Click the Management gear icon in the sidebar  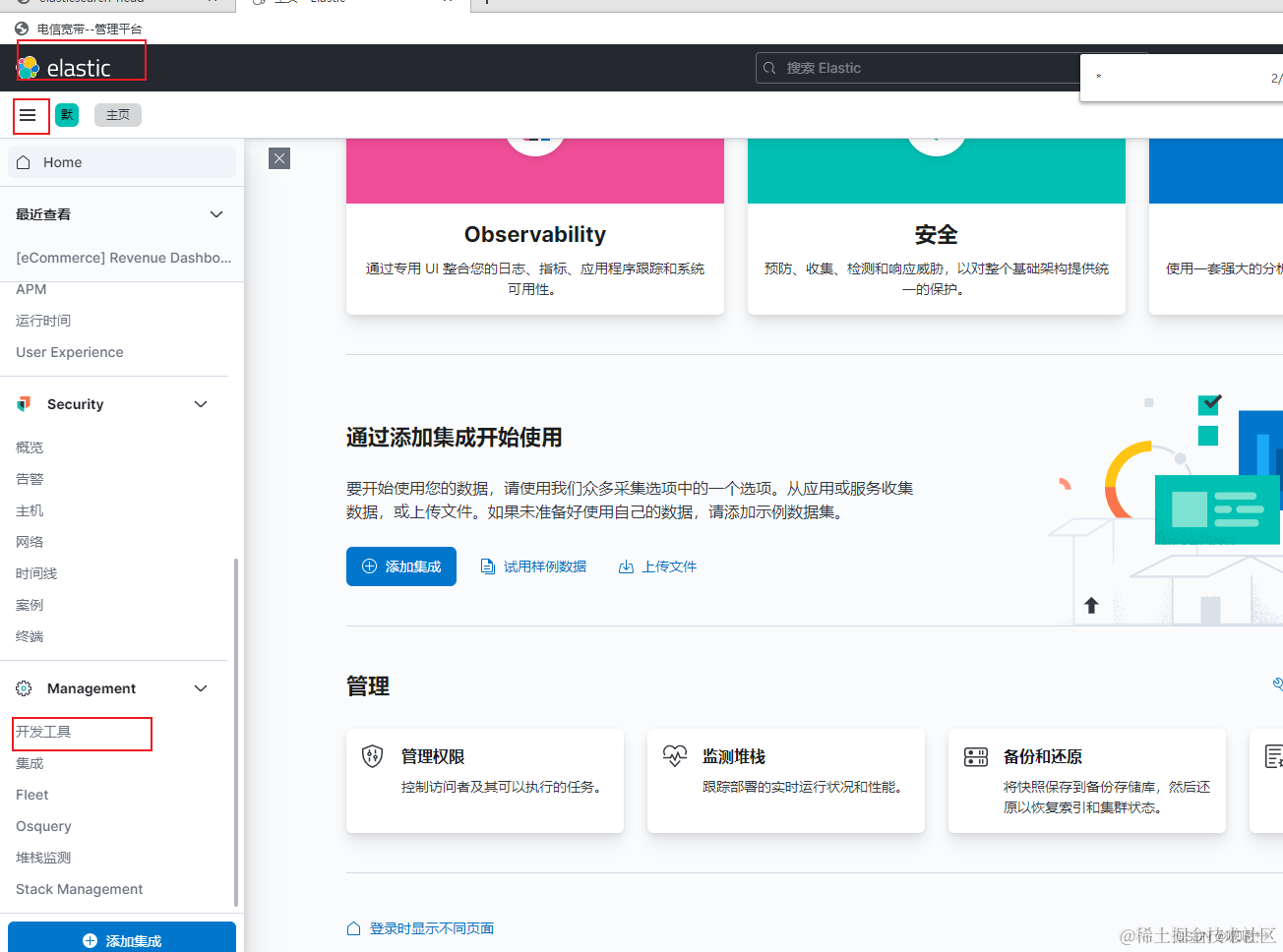22,687
